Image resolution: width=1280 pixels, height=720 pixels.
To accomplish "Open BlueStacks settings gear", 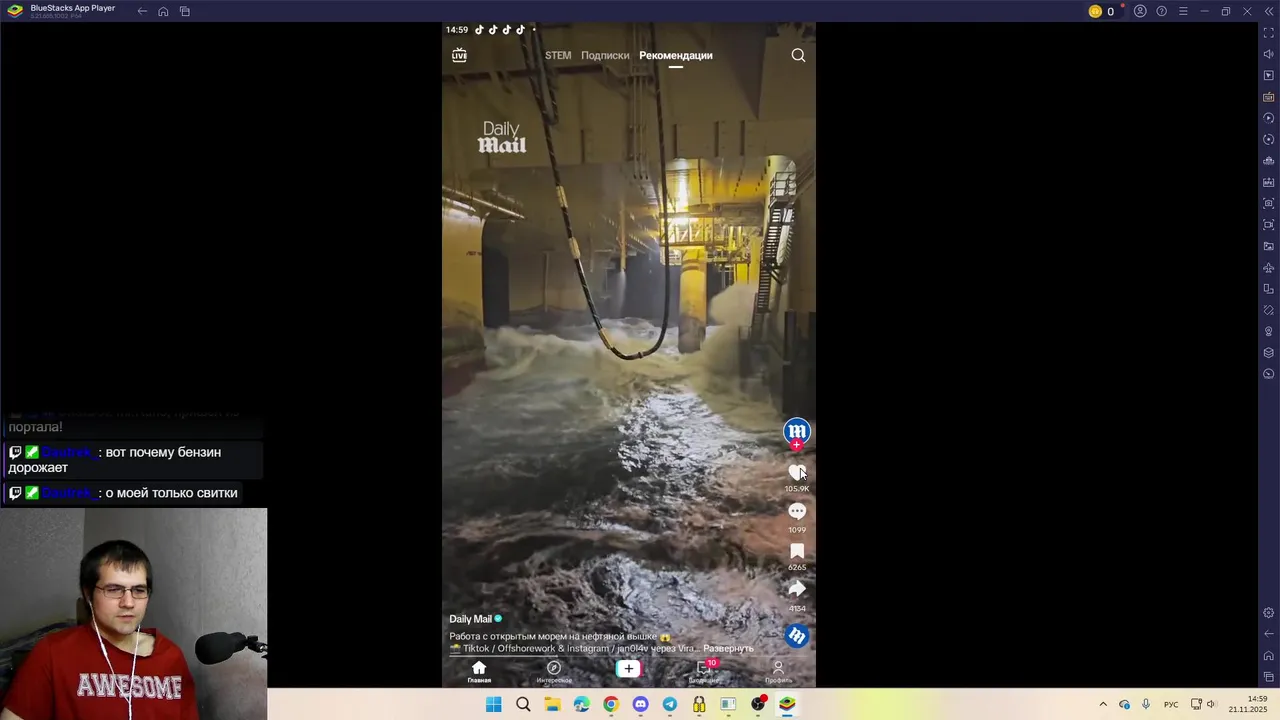I will [1269, 613].
